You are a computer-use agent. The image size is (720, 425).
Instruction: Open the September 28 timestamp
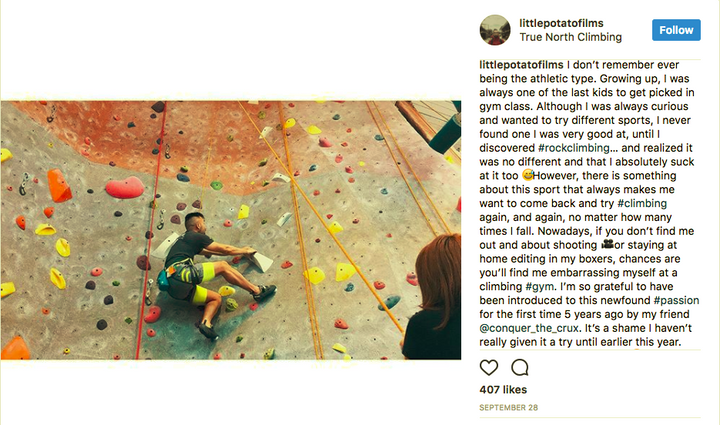click(508, 408)
